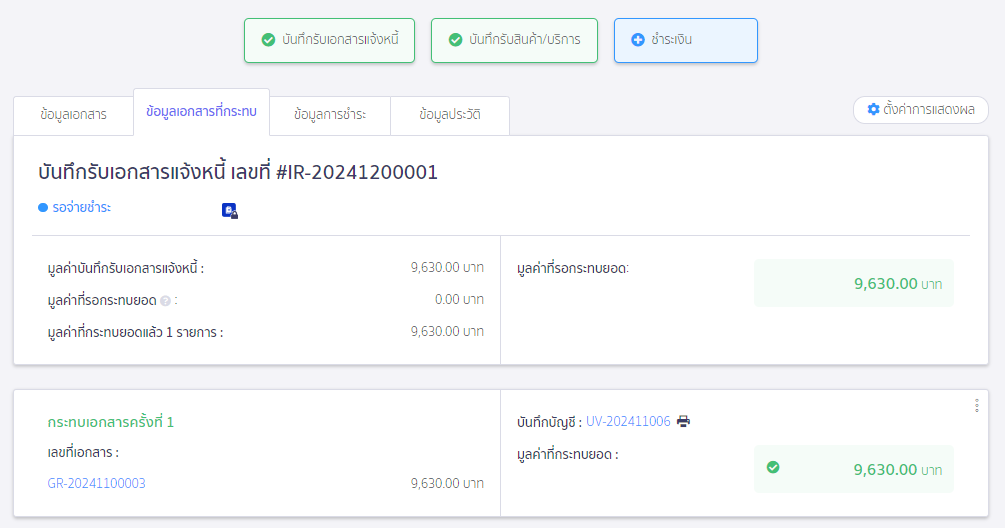Viewport: 1005px width, 528px height.
Task: Open ข้อมูลประวัติ tab
Action: click(x=449, y=115)
